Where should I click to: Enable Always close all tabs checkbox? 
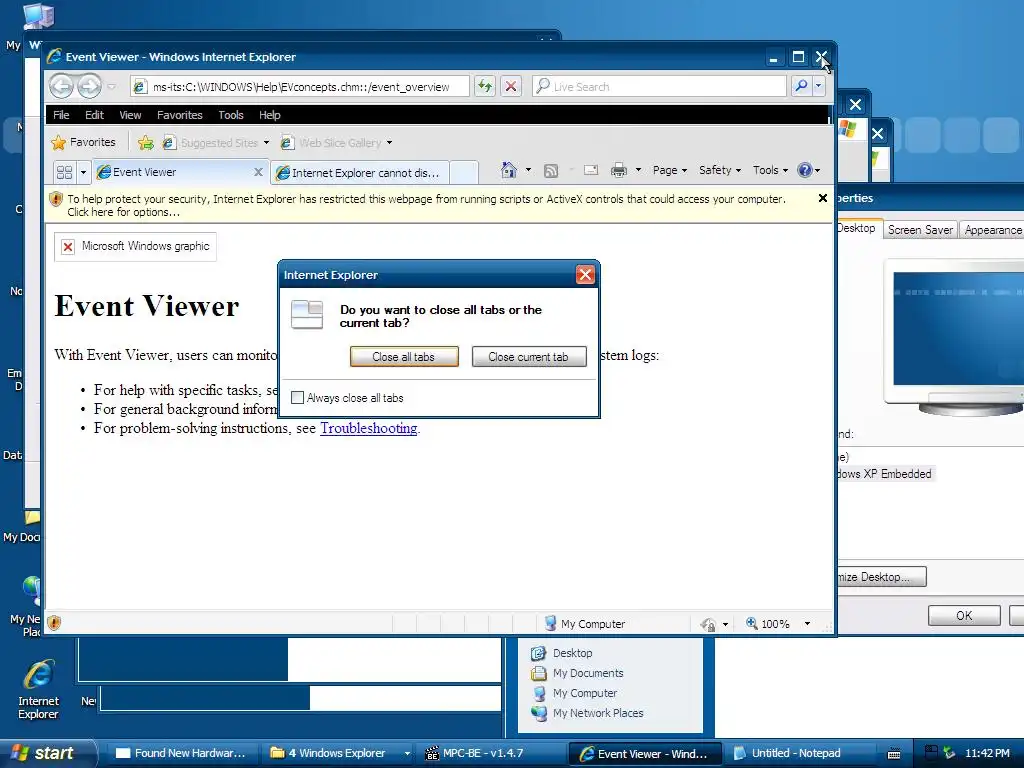[297, 398]
